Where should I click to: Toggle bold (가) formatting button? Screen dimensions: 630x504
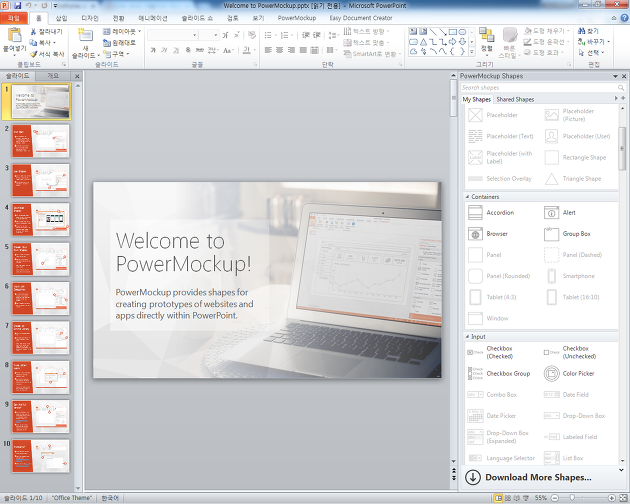coord(153,50)
